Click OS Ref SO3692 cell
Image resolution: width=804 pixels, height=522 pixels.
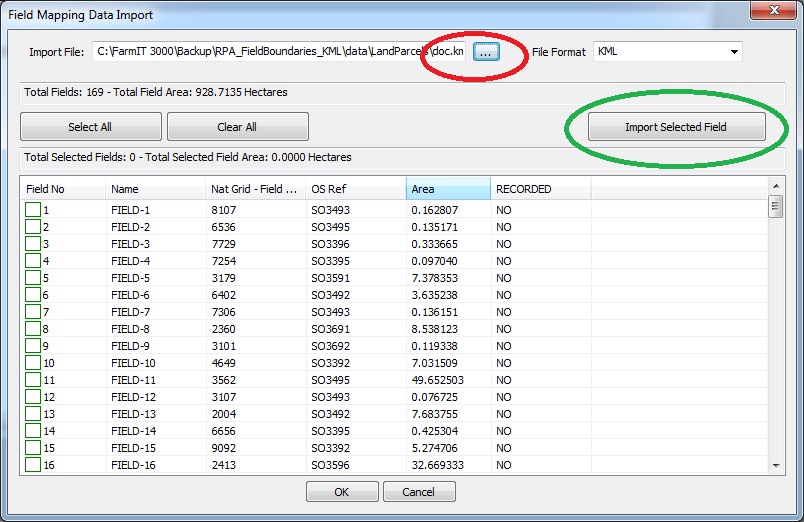tap(331, 346)
